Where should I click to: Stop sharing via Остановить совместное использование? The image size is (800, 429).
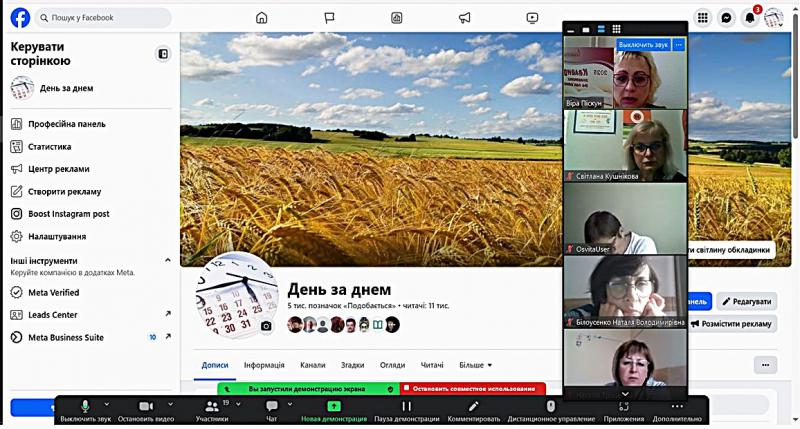pyautogui.click(x=473, y=389)
